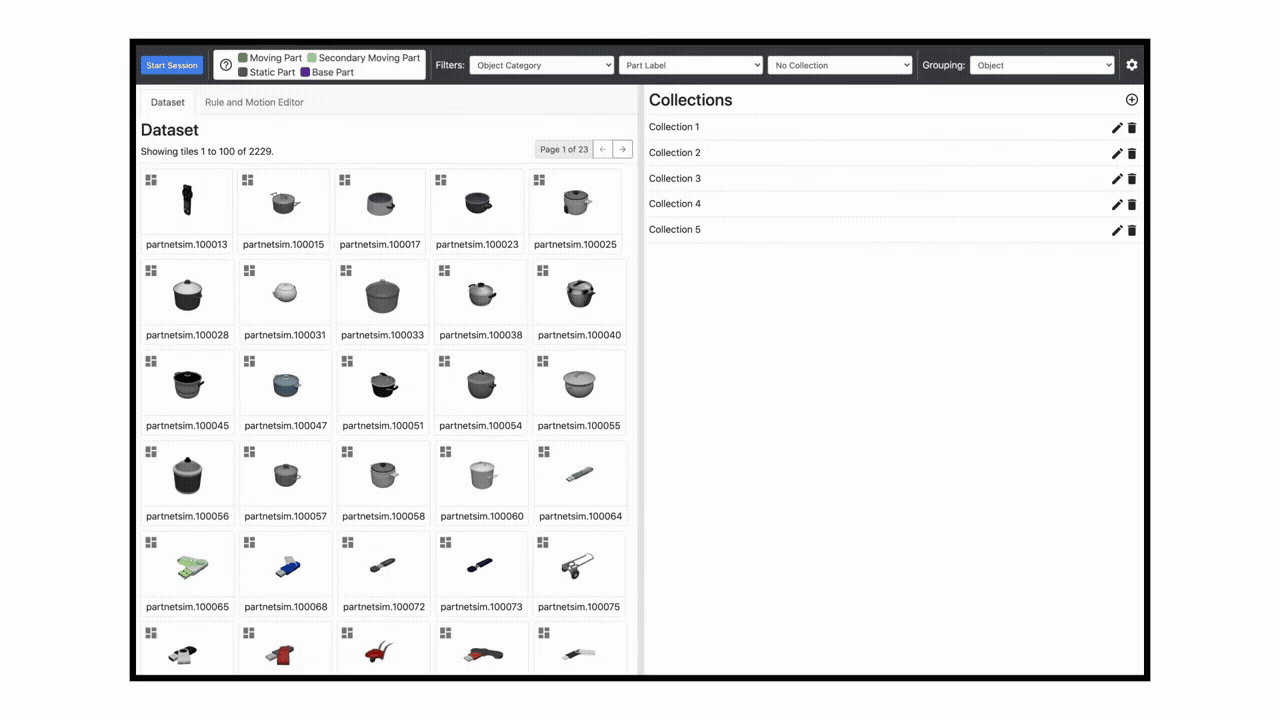Click grid icon on partnetsim.100013 tile
Viewport: 1280px width, 720px height.
(151, 180)
